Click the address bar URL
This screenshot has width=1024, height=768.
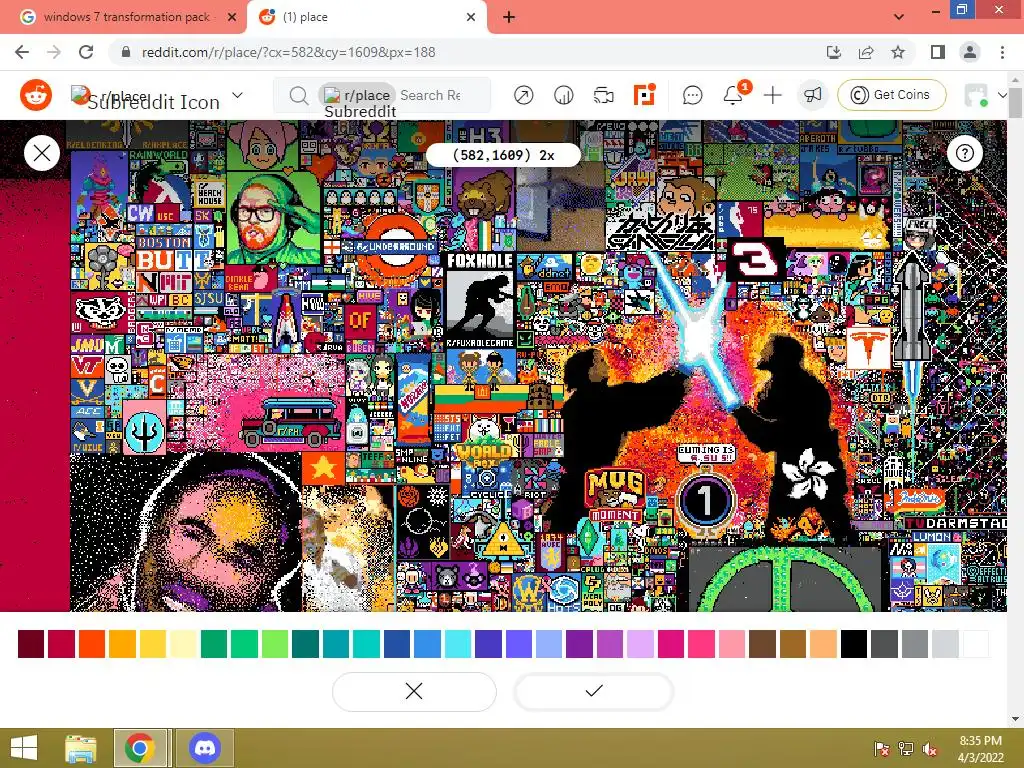(288, 52)
